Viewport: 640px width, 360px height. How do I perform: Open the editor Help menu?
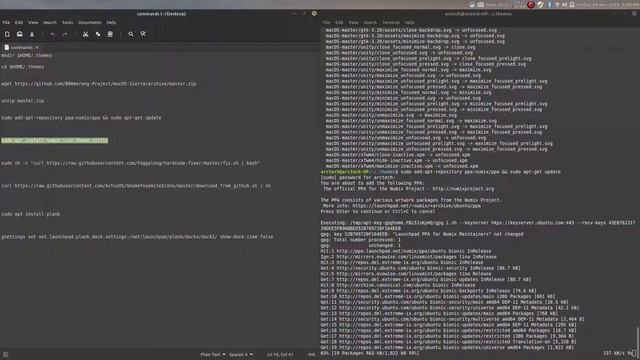[111, 22]
